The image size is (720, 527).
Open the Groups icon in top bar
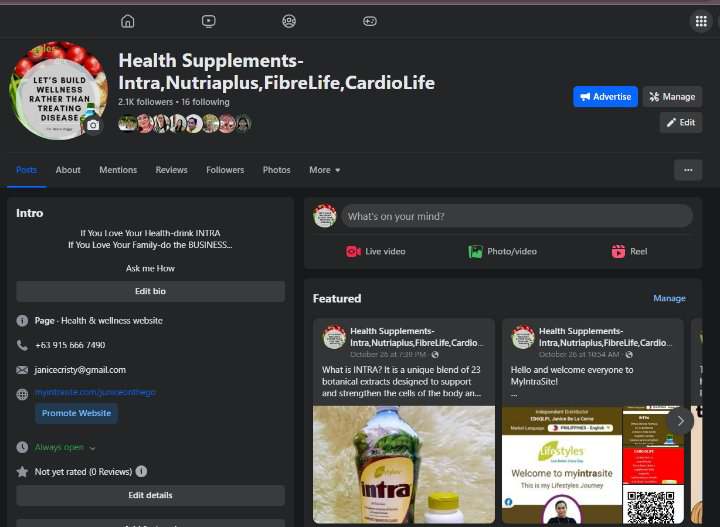click(289, 21)
